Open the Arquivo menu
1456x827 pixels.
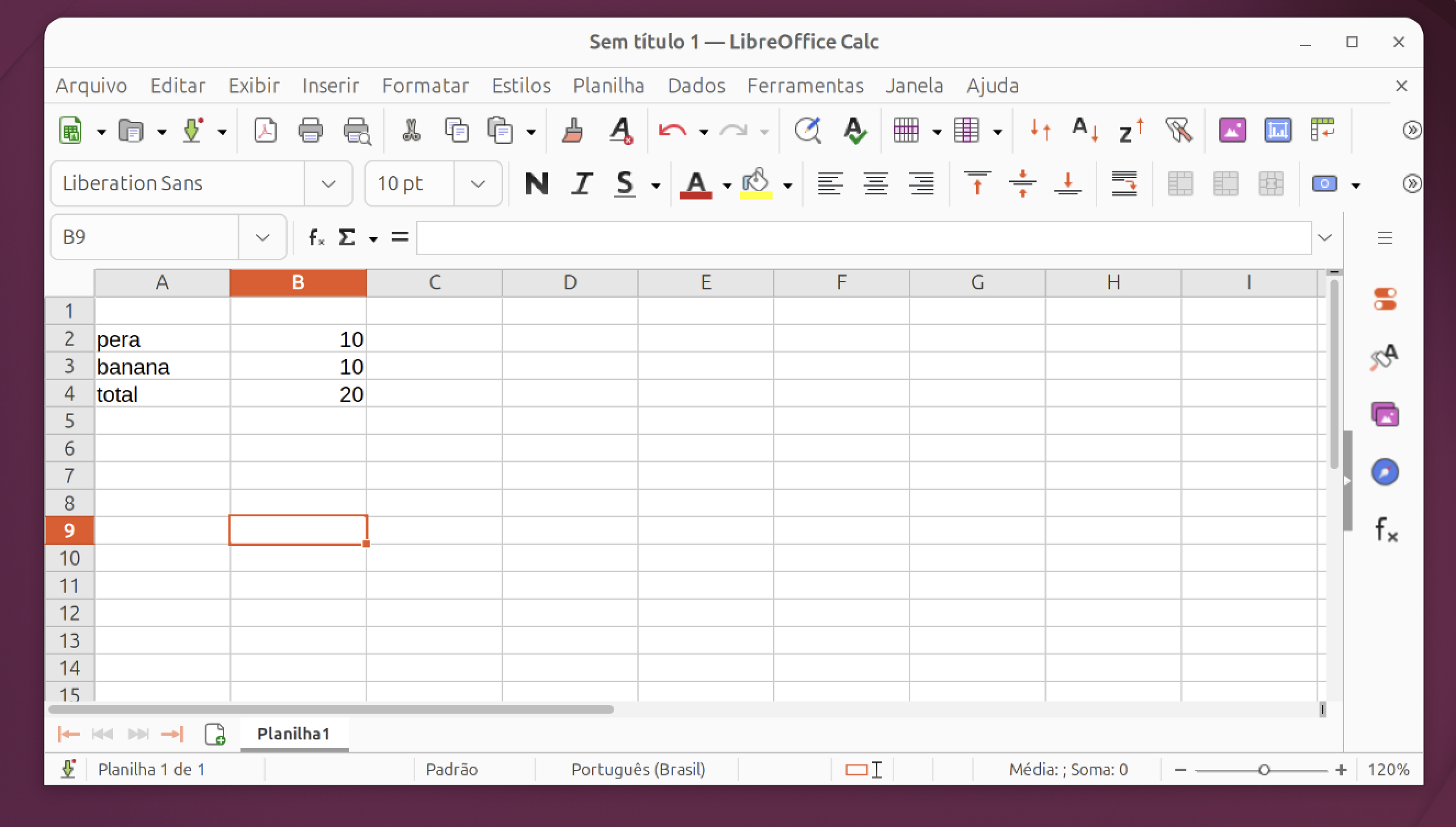92,86
